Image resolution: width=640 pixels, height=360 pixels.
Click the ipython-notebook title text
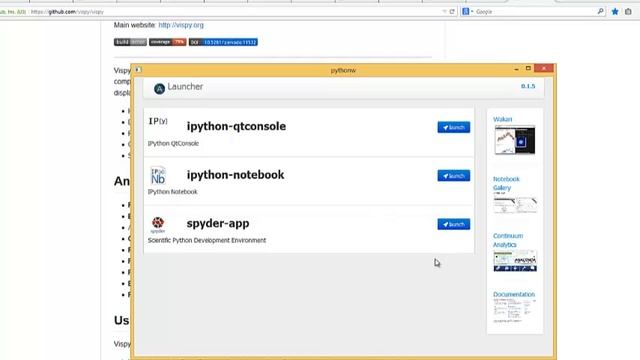click(x=236, y=175)
